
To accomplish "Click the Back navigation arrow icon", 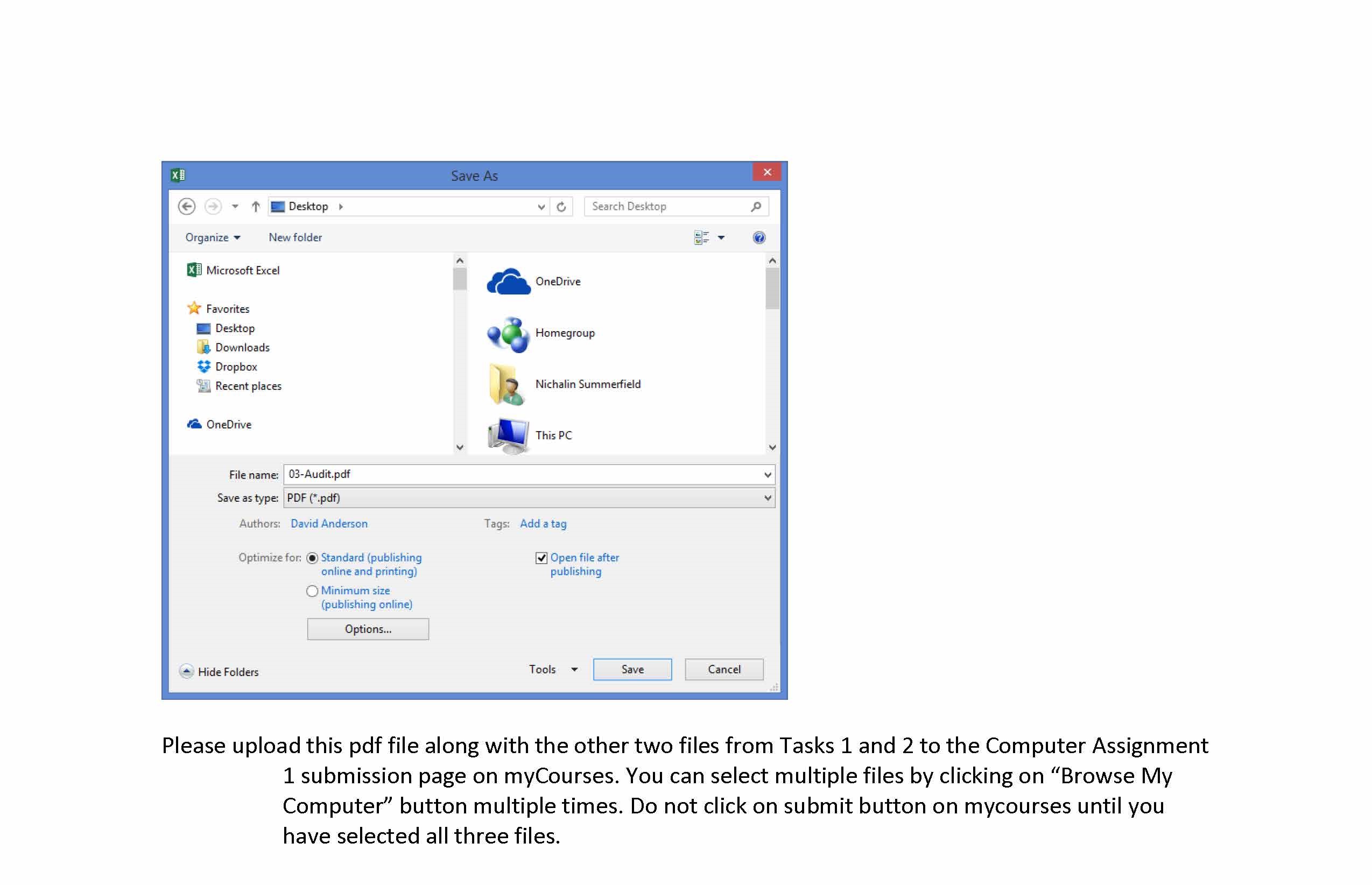I will (186, 206).
